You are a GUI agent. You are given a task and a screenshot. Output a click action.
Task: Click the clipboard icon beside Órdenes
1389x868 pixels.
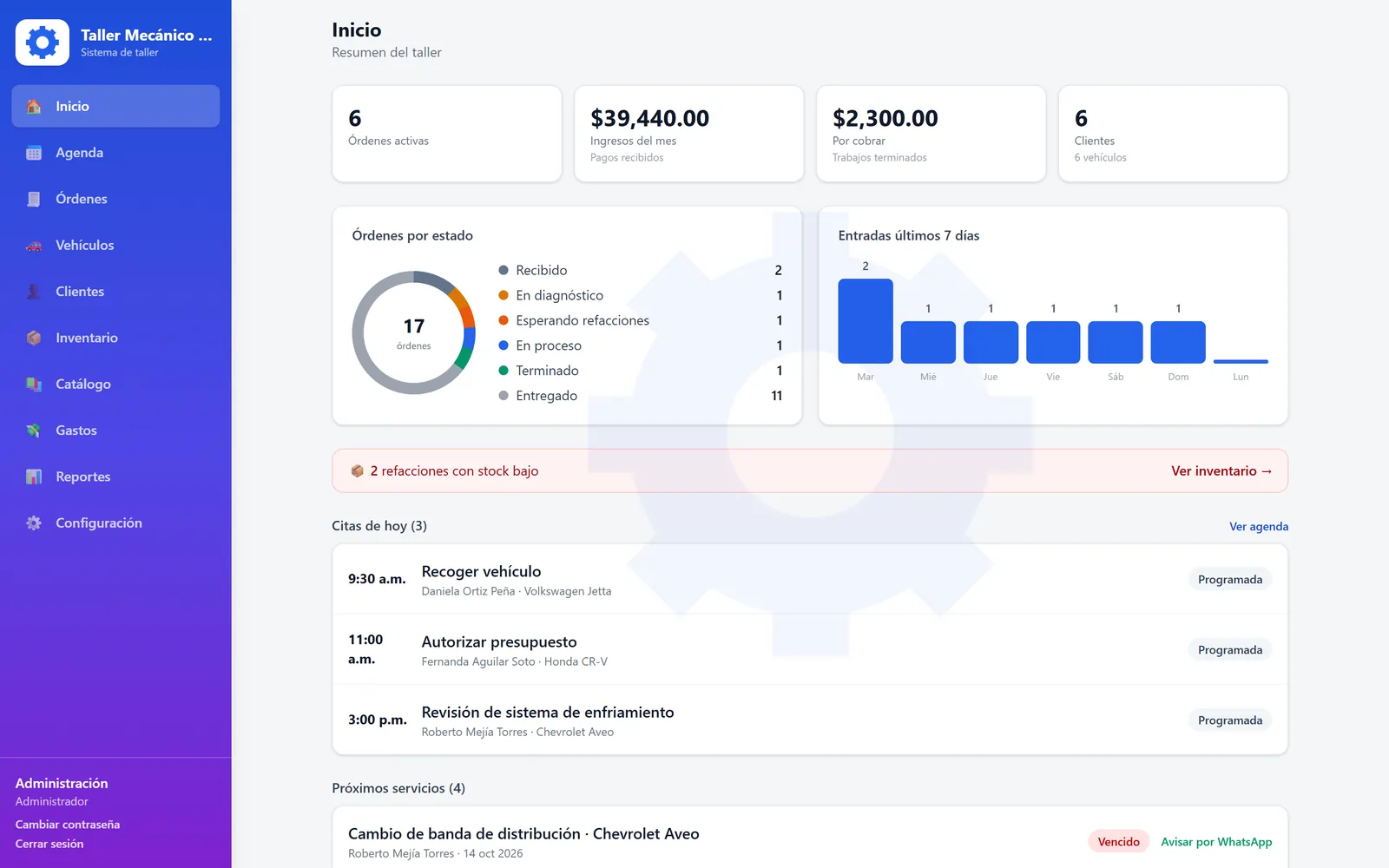tap(34, 199)
